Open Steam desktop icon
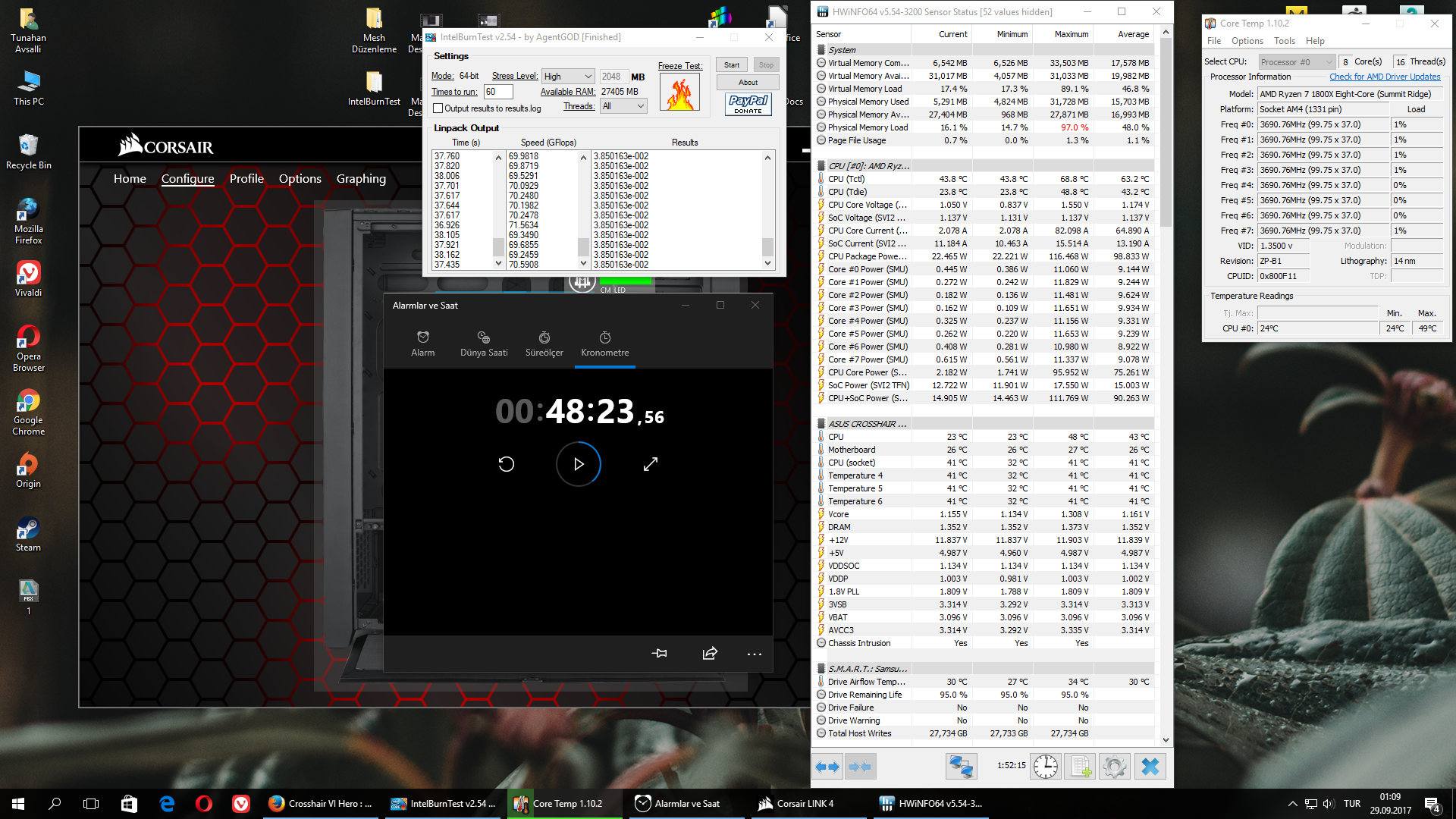The image size is (1456, 819). 29,534
